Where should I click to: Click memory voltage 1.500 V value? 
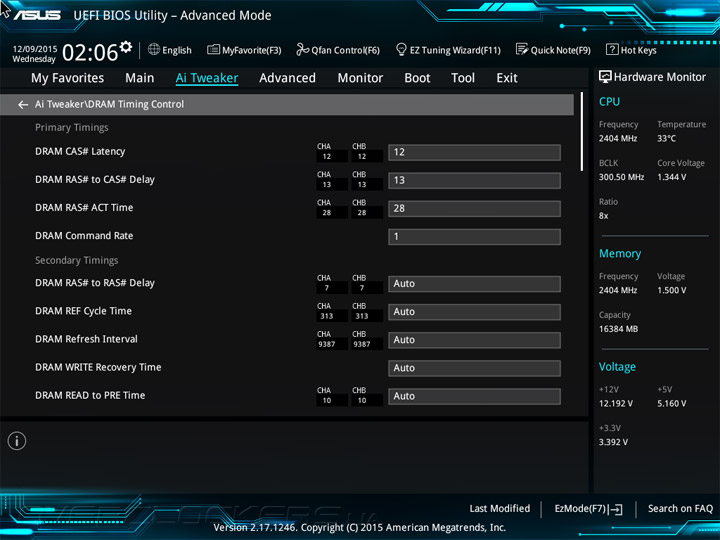pyautogui.click(x=672, y=290)
